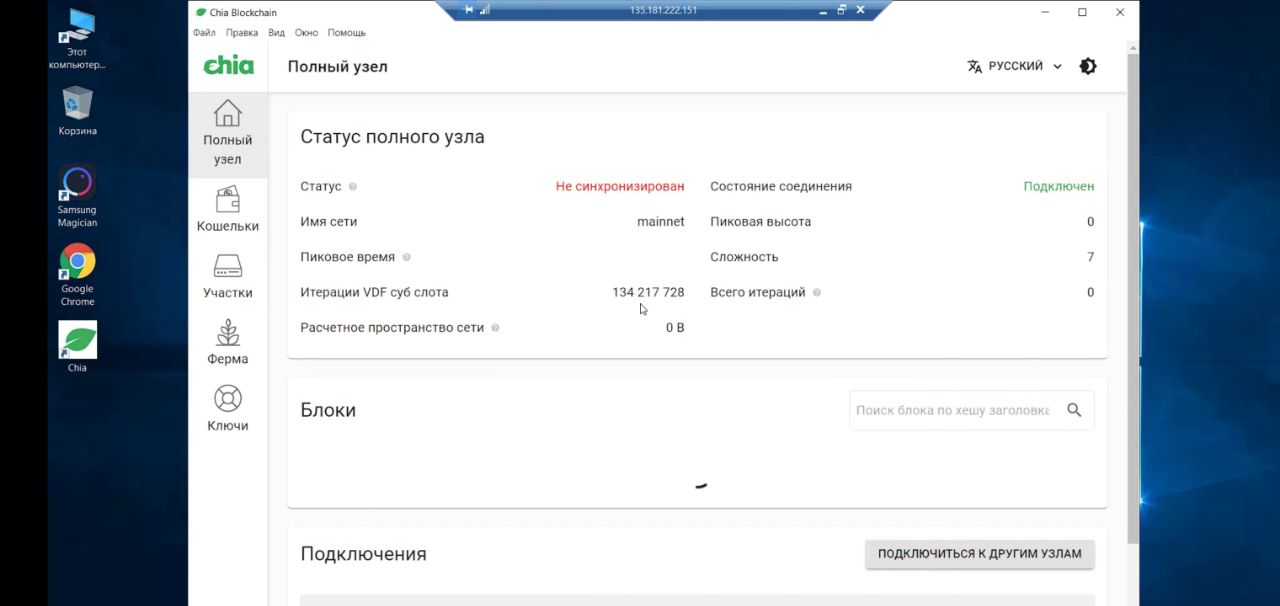Open the Full Node (Полный узел) sidebar section
Viewport: 1280px width, 606px height.
[x=227, y=134]
